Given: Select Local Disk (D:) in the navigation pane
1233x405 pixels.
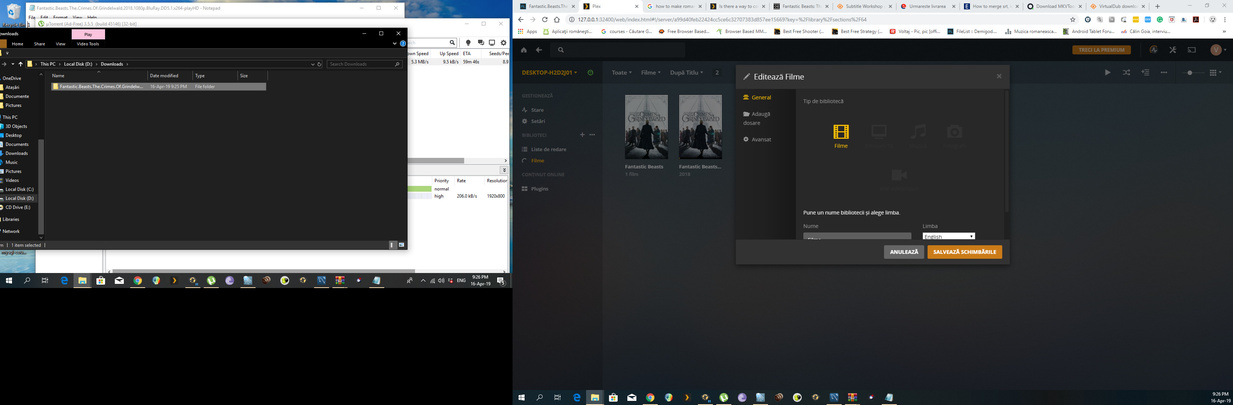Looking at the screenshot, I should click(19, 198).
